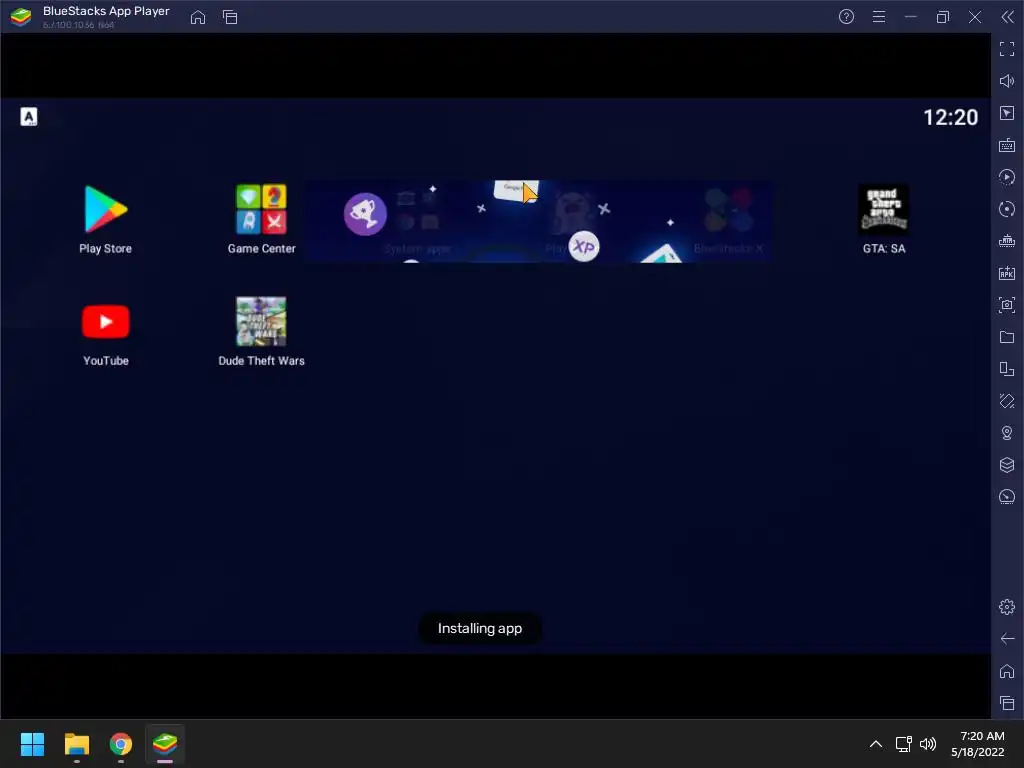The width and height of the screenshot is (1024, 768).
Task: Click the BlueStacks home icon in title bar
Action: tap(198, 17)
